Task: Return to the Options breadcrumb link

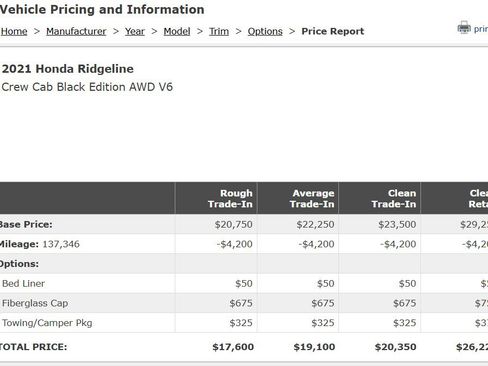Action: 265,31
